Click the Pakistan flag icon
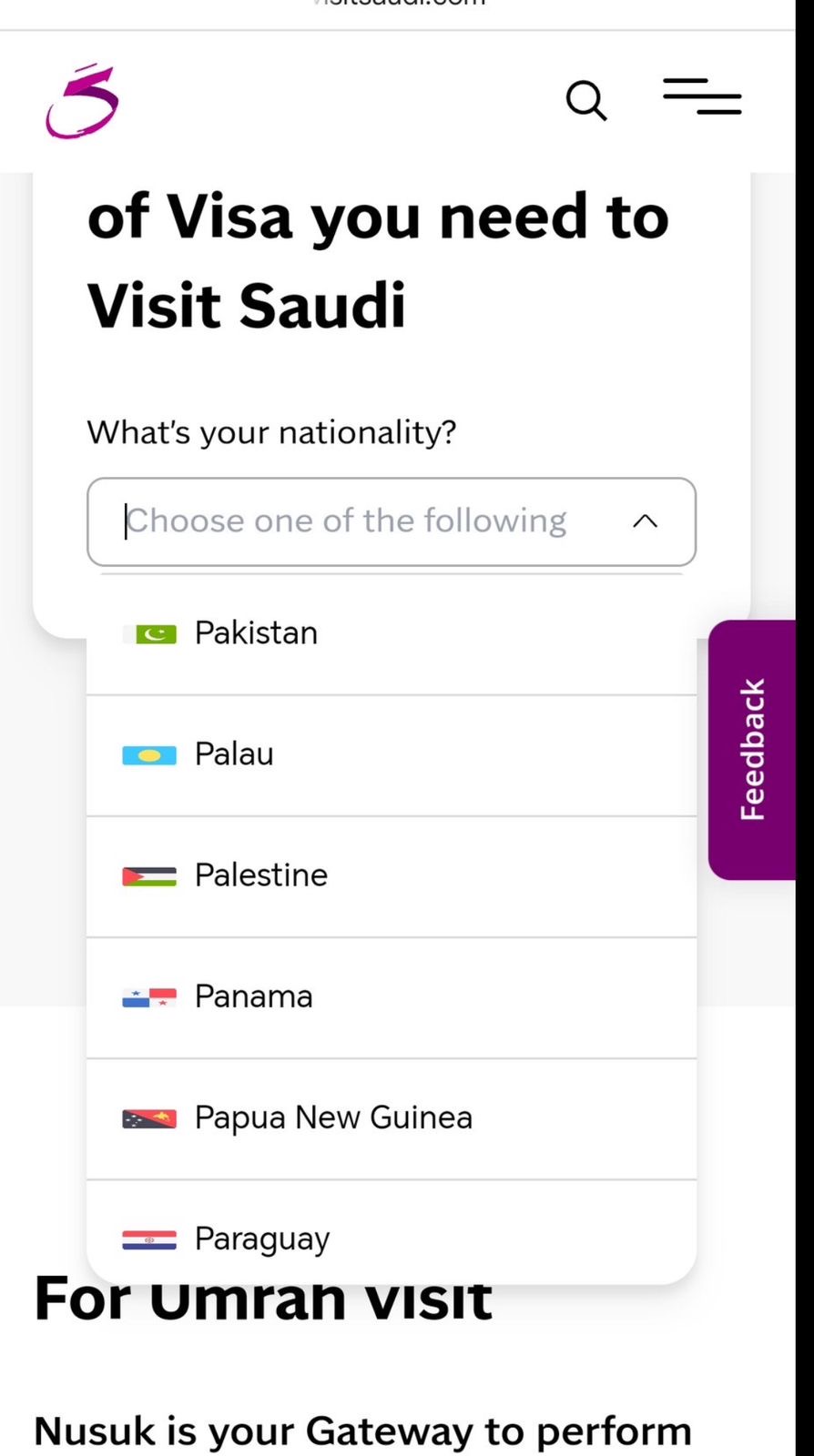Viewport: 814px width, 1456px height. [x=150, y=633]
